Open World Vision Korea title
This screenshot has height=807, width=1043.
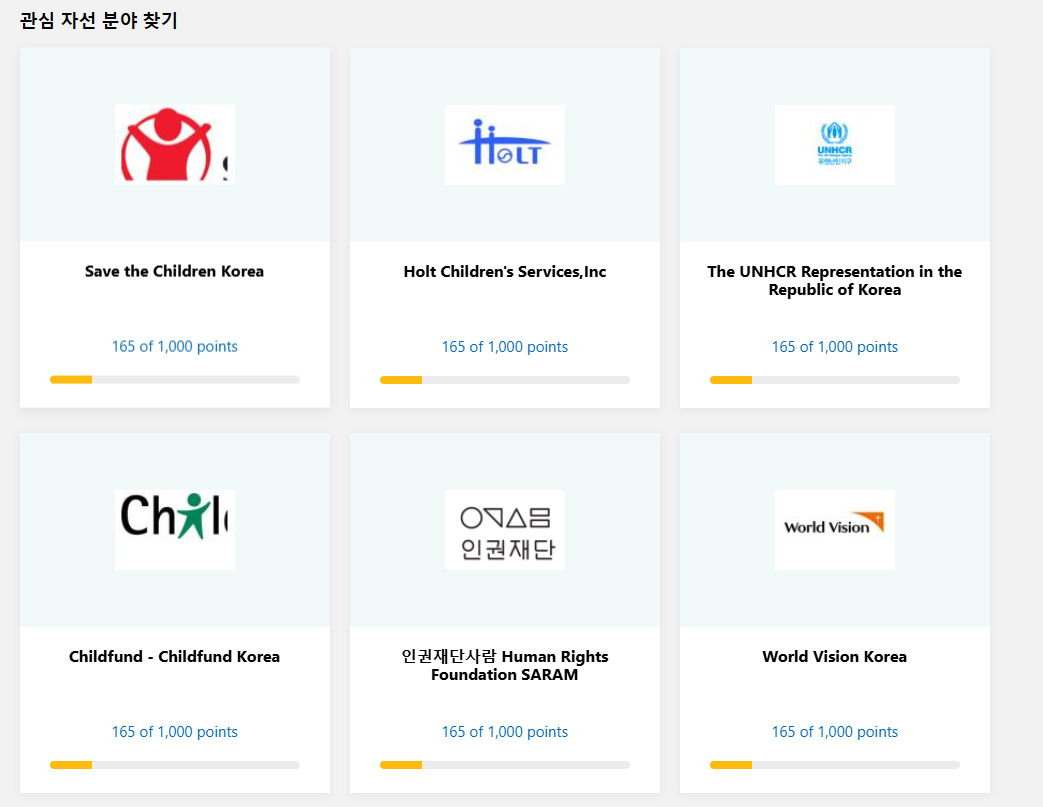click(835, 657)
